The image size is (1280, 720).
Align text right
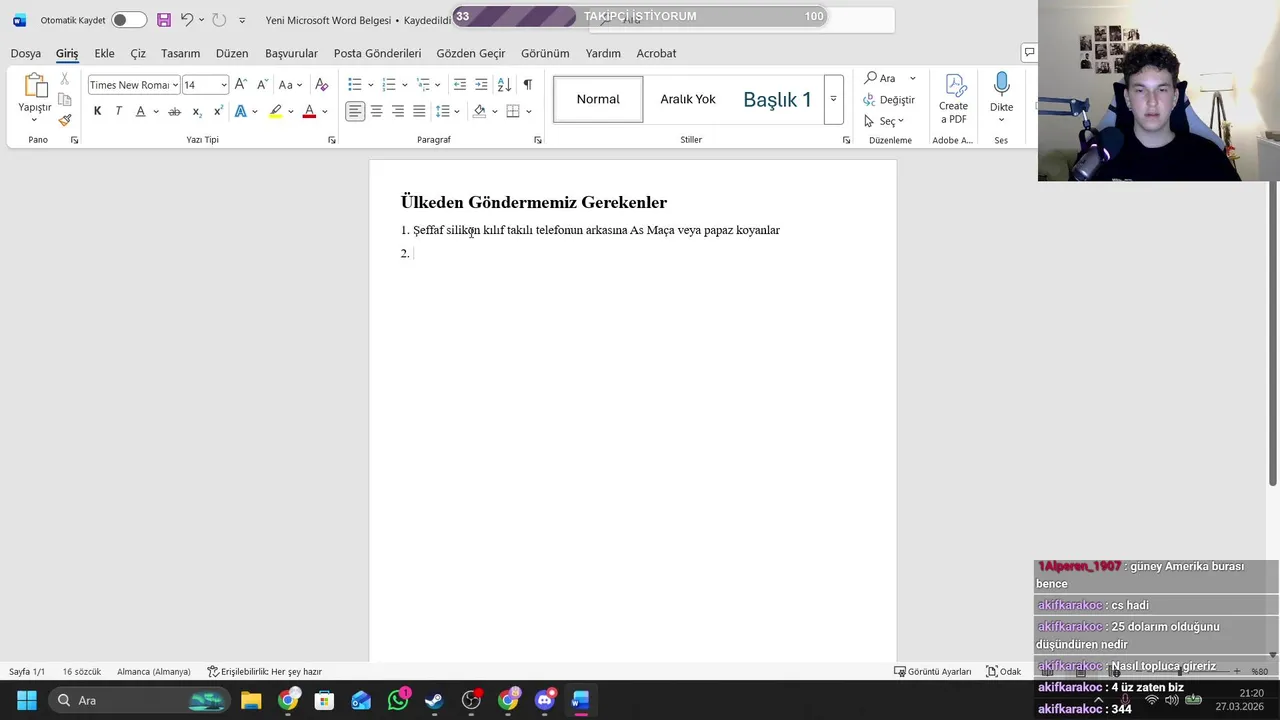click(398, 111)
